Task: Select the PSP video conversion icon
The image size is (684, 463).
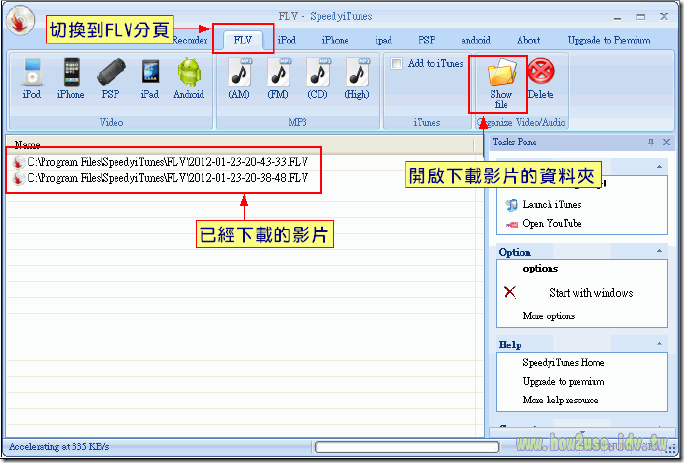Action: pos(110,75)
